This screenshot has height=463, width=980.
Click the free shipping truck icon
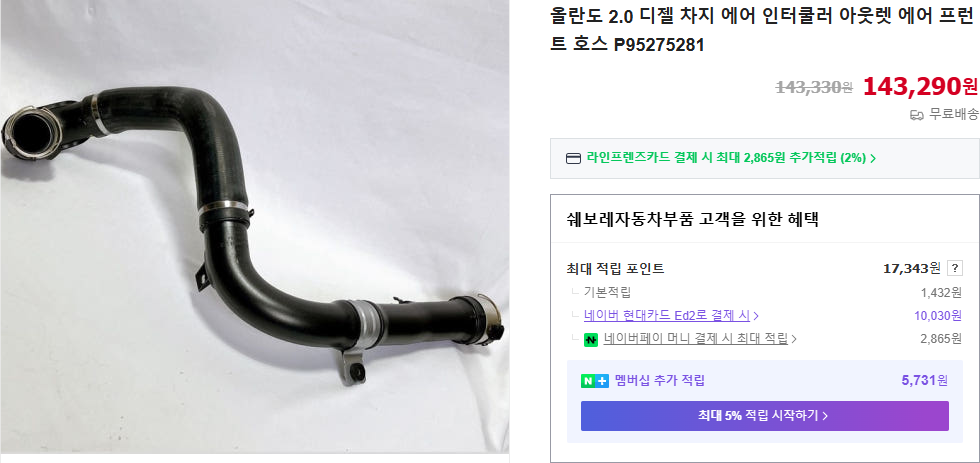916,115
